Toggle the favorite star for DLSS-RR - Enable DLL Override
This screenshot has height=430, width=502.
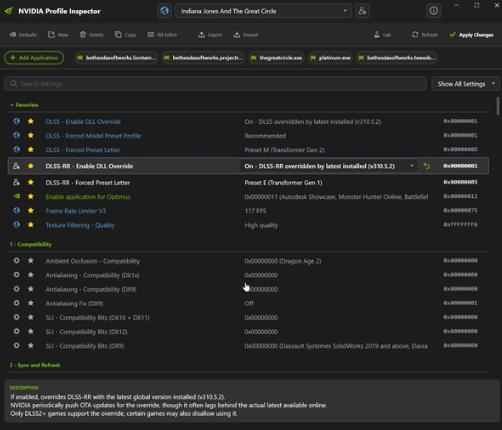(x=31, y=166)
